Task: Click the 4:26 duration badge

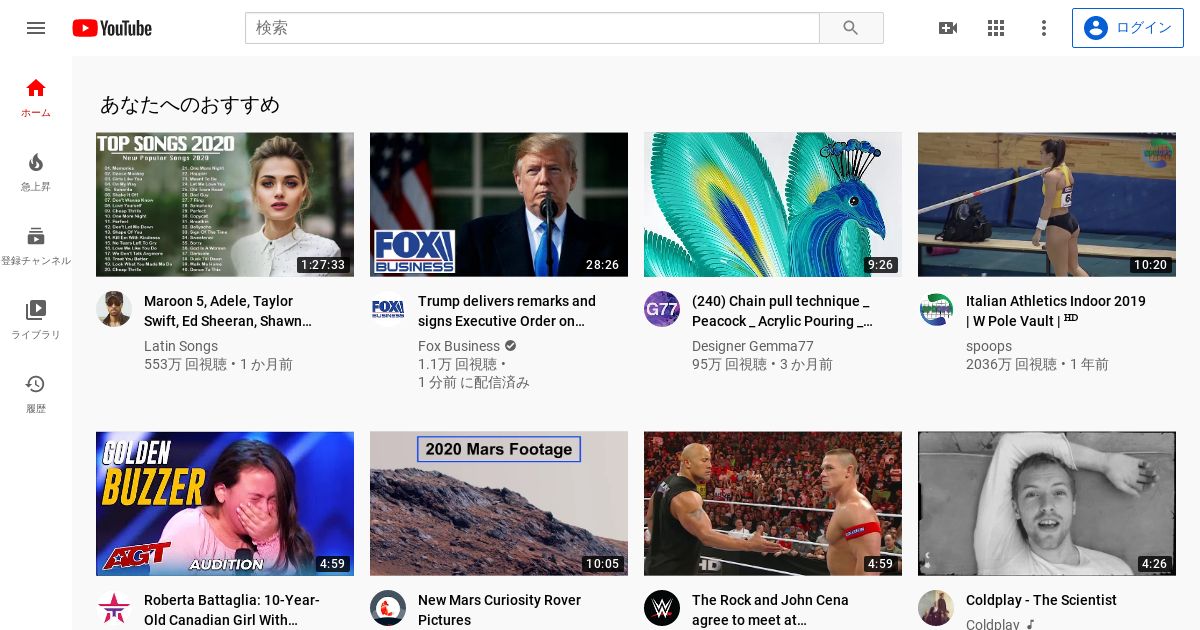Action: pos(1155,564)
